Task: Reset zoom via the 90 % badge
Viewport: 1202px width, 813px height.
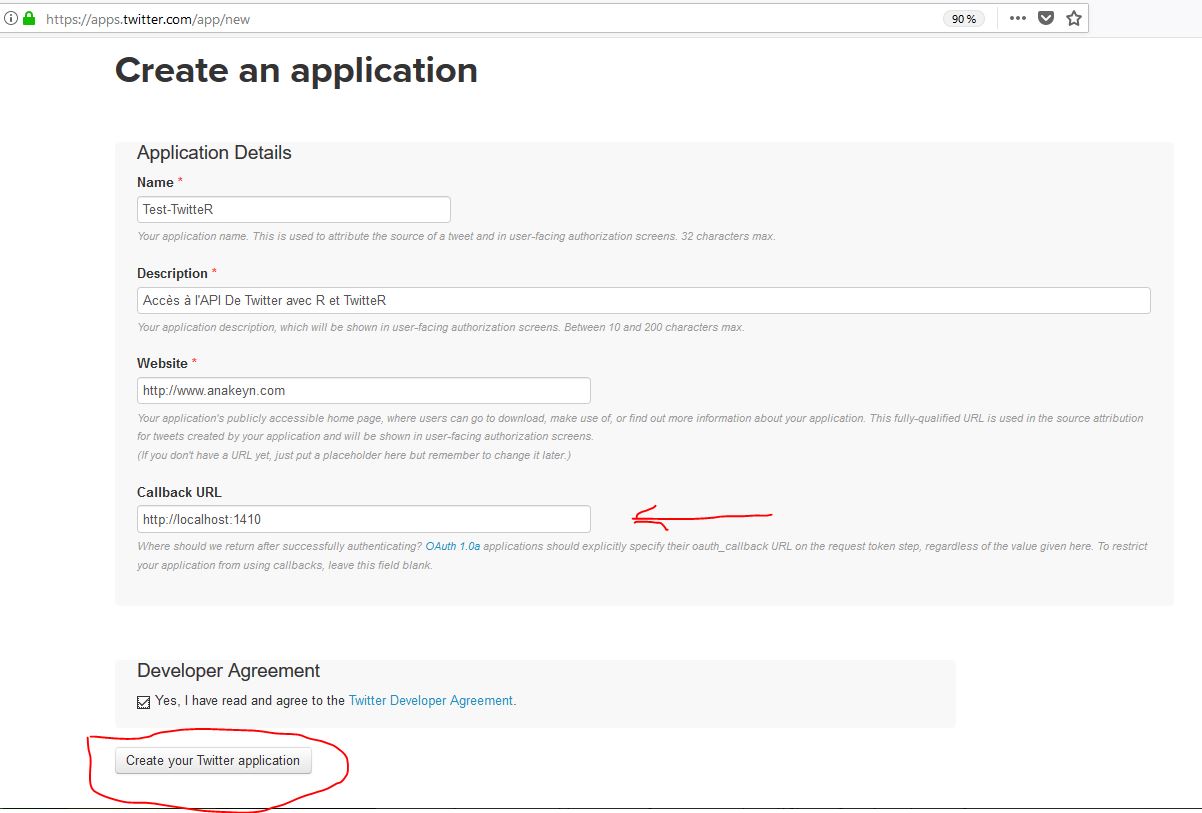Action: click(x=964, y=18)
